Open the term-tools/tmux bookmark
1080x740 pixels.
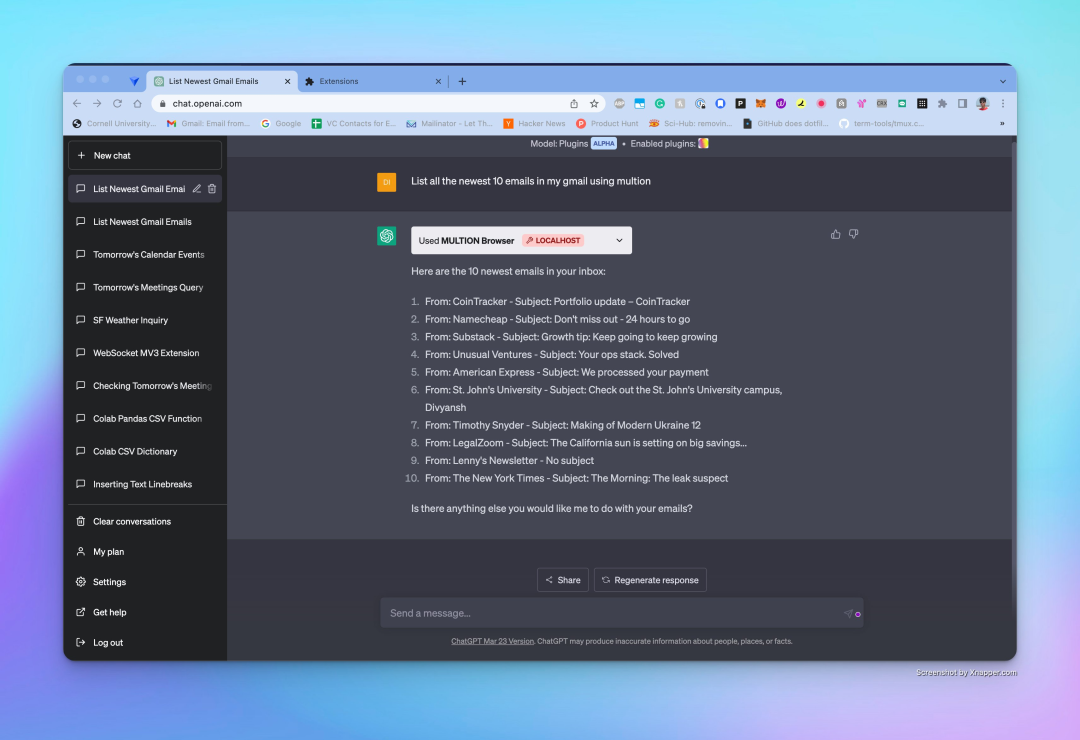coord(882,123)
